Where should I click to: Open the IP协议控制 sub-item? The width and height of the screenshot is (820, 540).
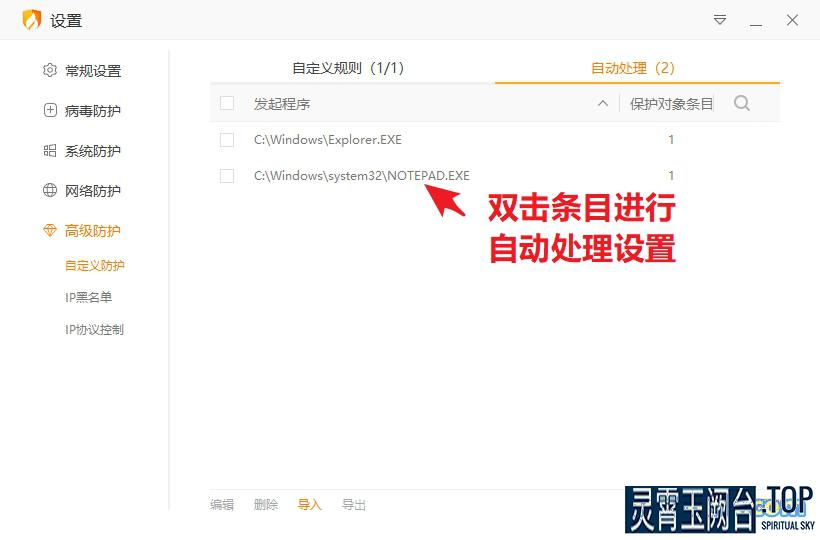tap(94, 329)
